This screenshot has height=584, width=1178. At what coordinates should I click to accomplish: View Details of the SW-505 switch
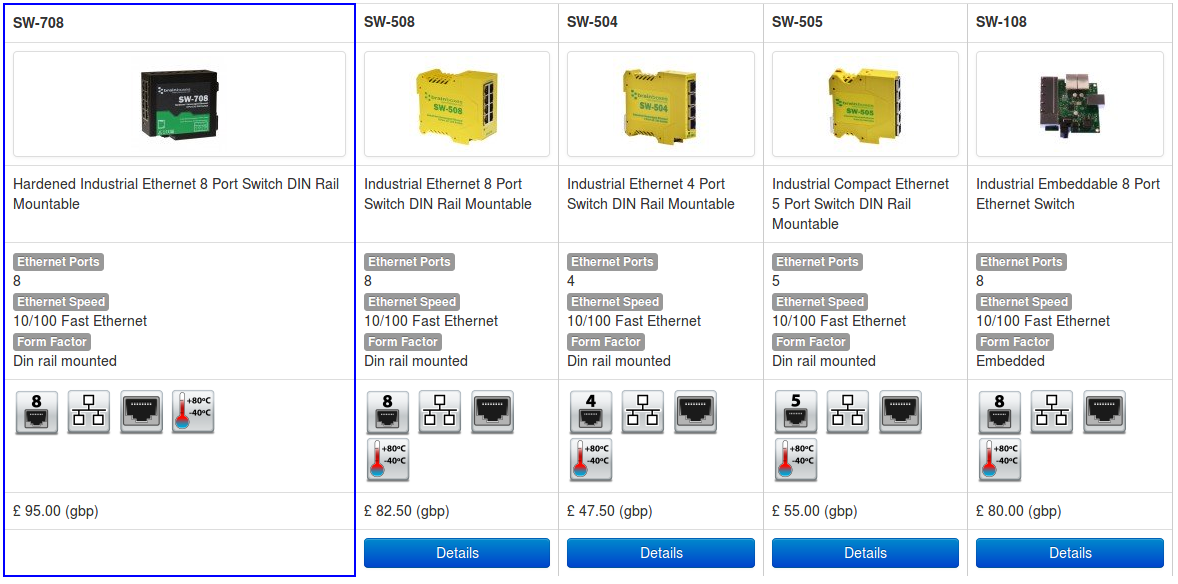coord(865,553)
